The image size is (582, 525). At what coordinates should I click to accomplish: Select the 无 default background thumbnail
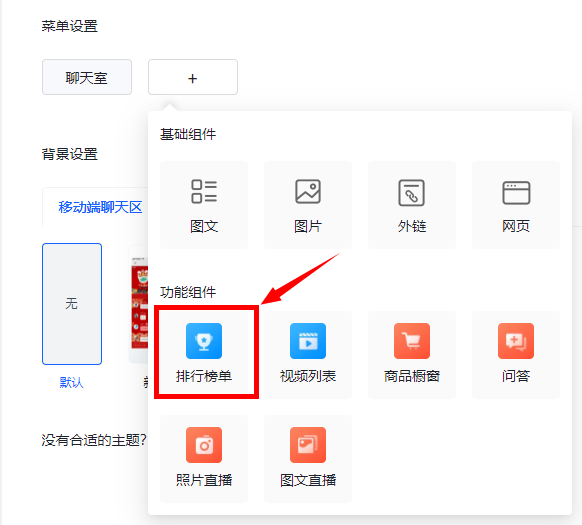pyautogui.click(x=72, y=304)
